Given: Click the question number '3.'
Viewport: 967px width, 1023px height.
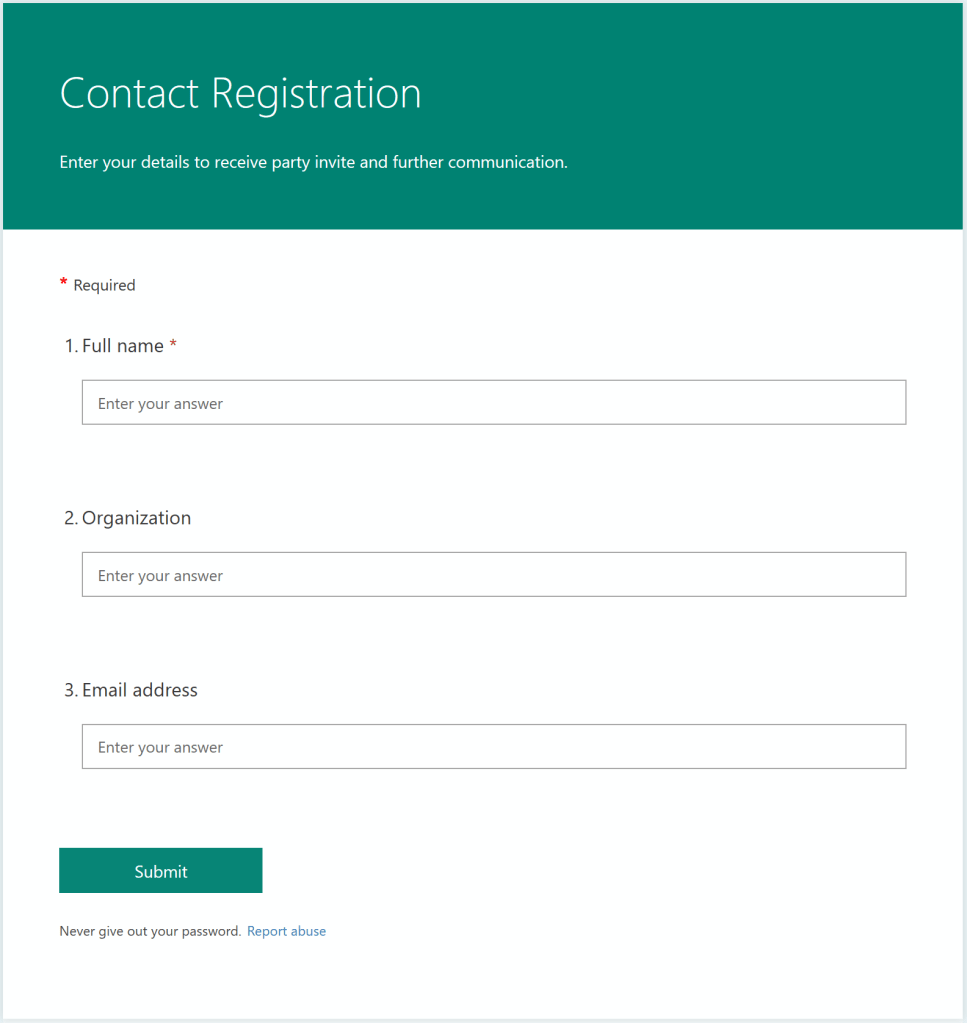Looking at the screenshot, I should (71, 690).
